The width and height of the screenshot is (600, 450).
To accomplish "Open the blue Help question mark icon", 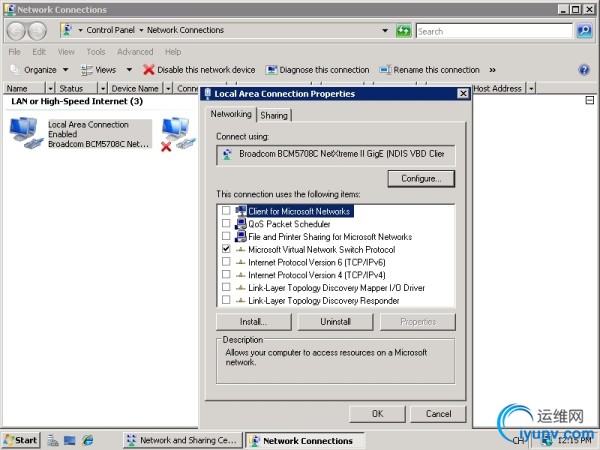I will [584, 70].
